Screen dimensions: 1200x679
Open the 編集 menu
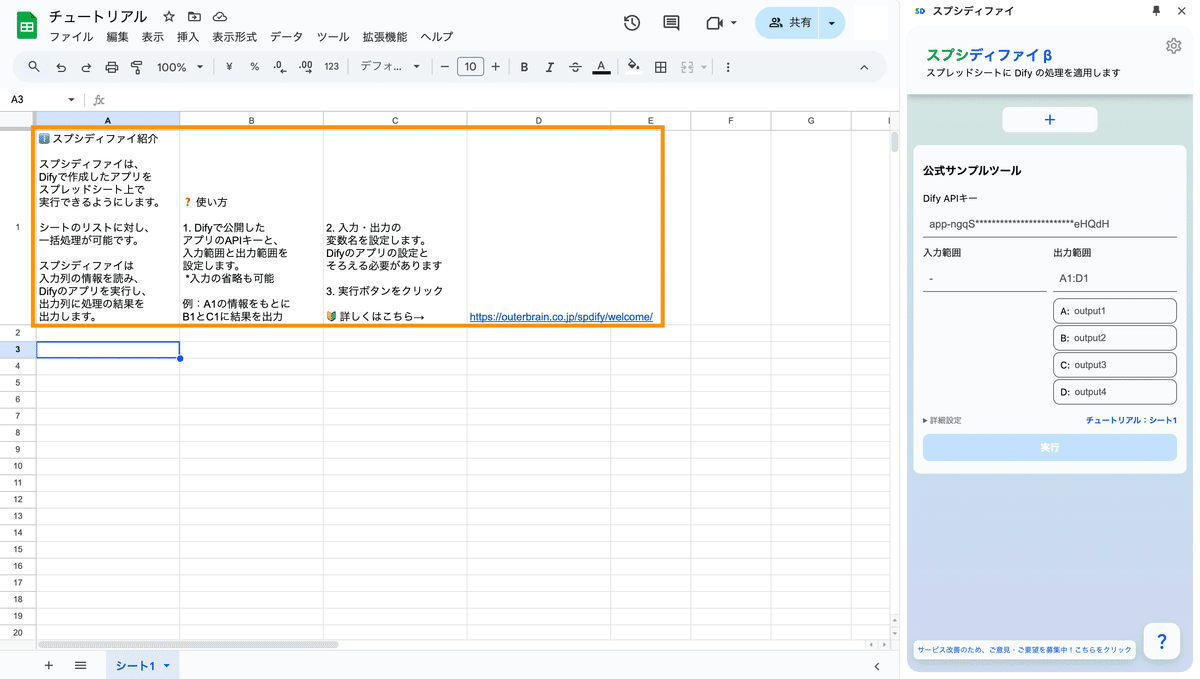[x=118, y=37]
